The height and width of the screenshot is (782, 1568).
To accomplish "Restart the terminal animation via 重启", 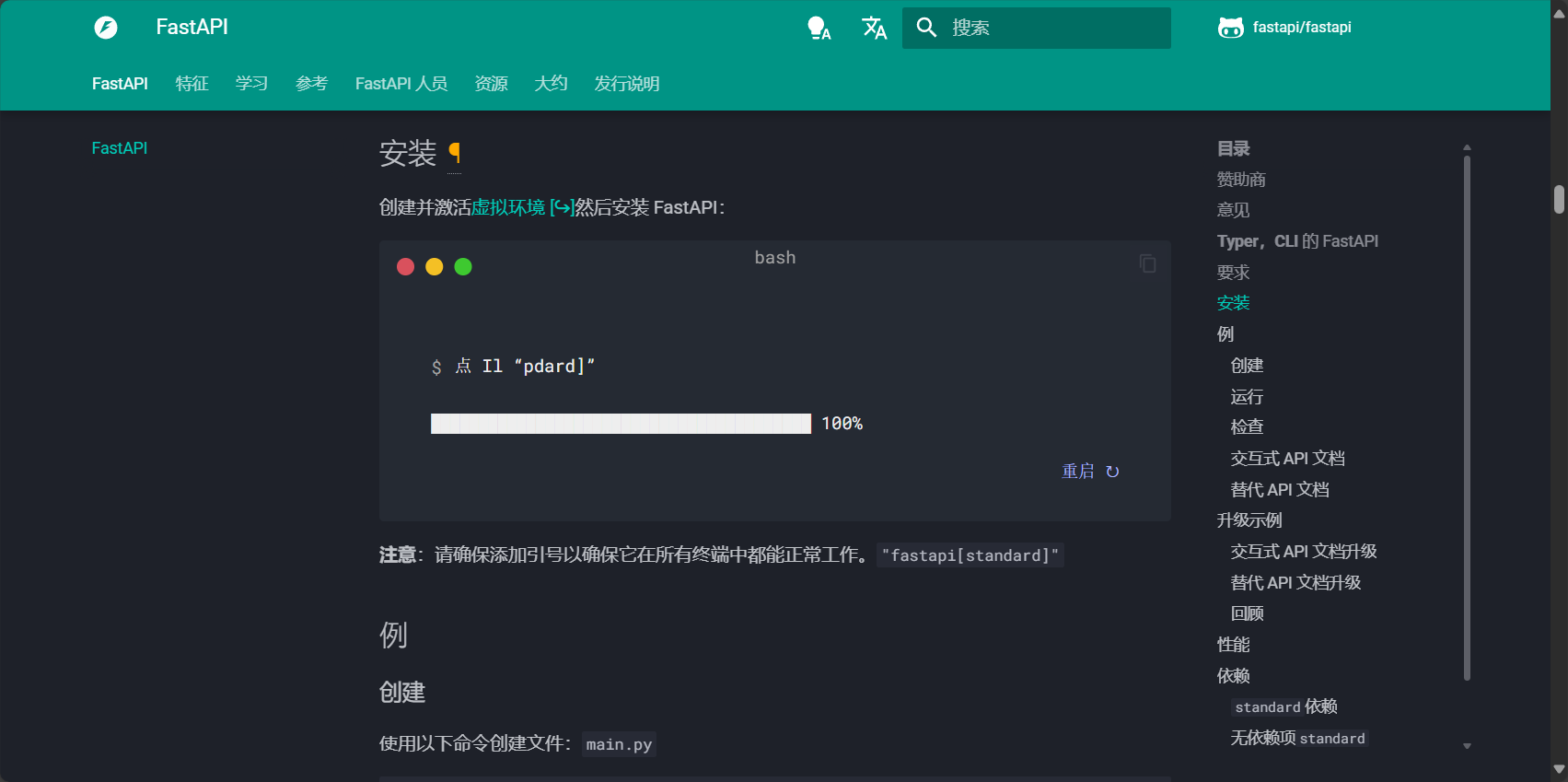I will [x=1090, y=471].
